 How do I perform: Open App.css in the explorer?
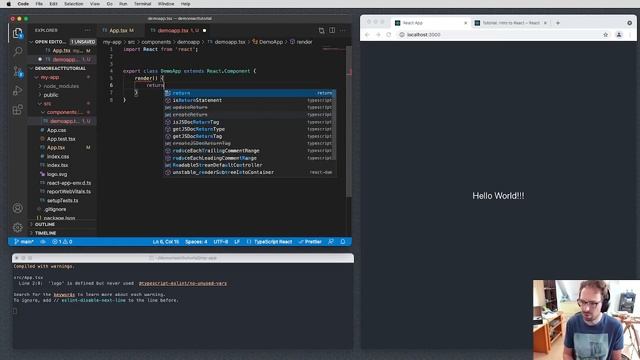(x=56, y=130)
